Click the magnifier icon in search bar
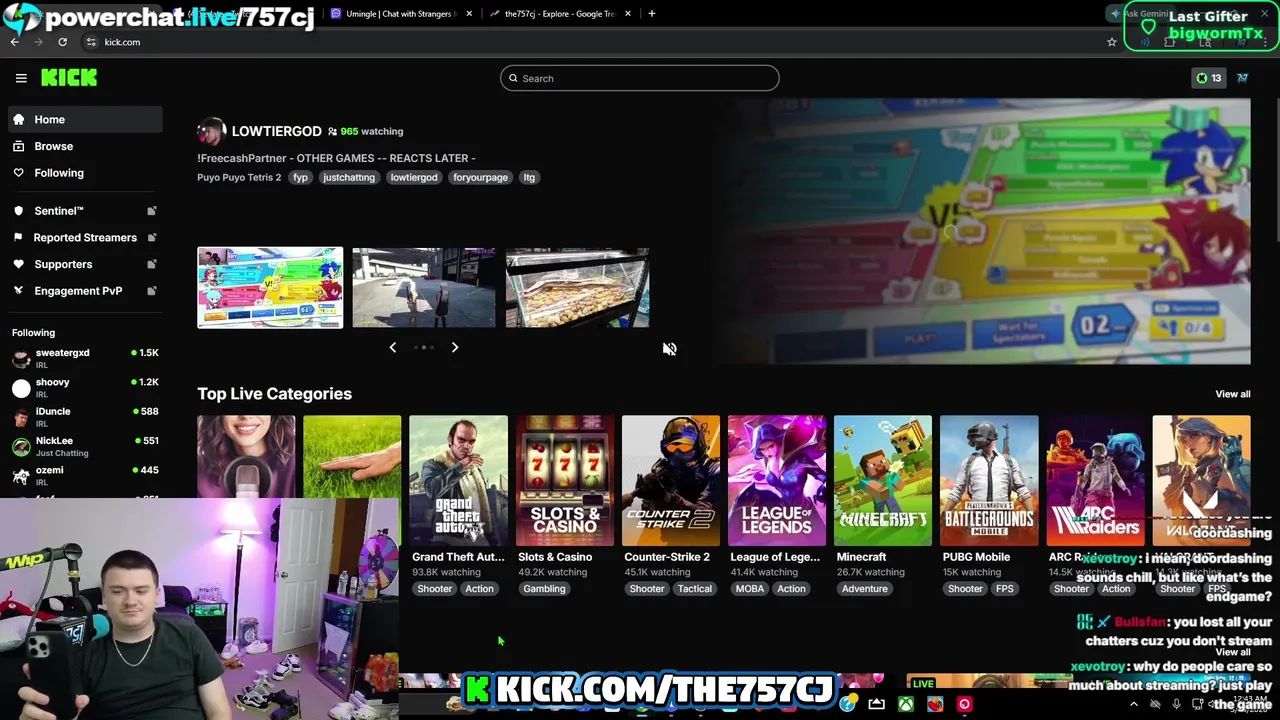This screenshot has height=720, width=1280. click(513, 78)
